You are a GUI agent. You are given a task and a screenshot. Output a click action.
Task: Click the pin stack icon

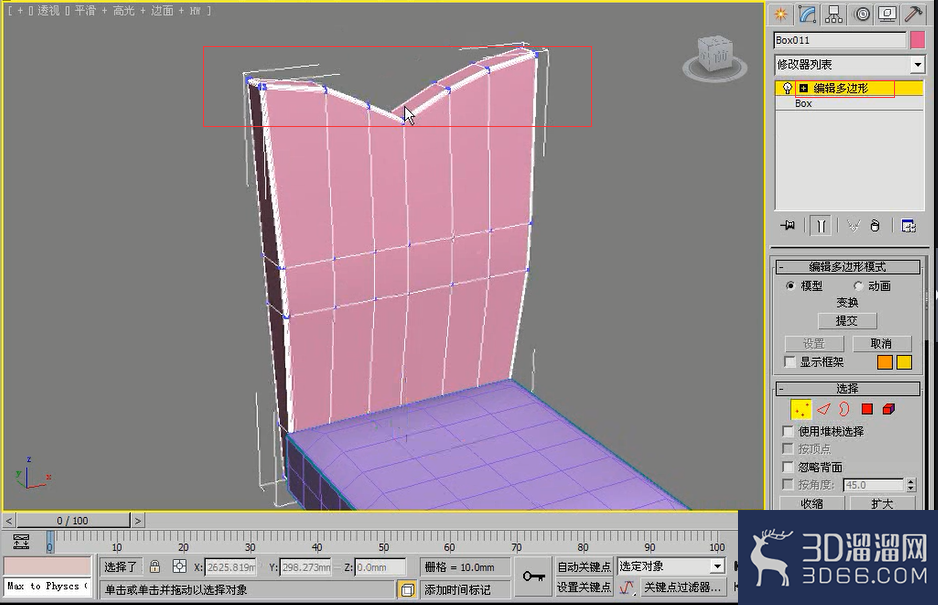pyautogui.click(x=787, y=226)
